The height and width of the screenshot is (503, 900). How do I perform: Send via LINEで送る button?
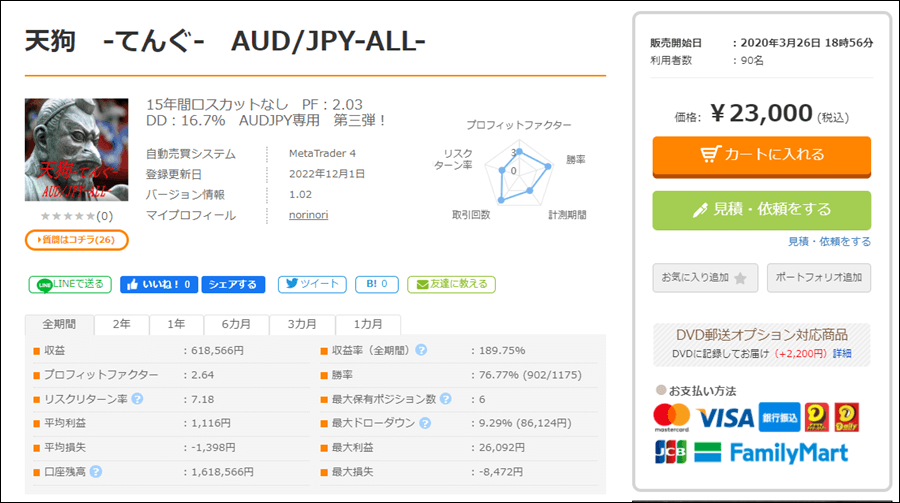(x=70, y=284)
